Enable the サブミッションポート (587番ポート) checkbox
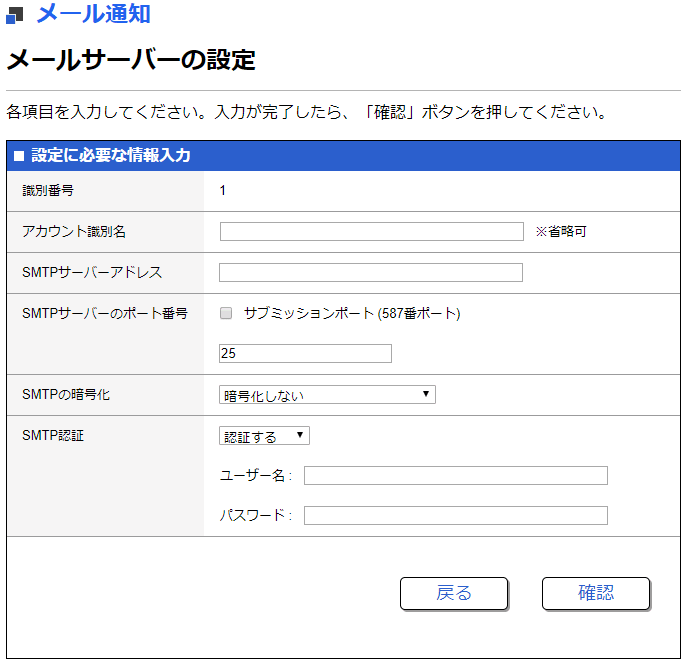688x665 pixels. [x=226, y=313]
